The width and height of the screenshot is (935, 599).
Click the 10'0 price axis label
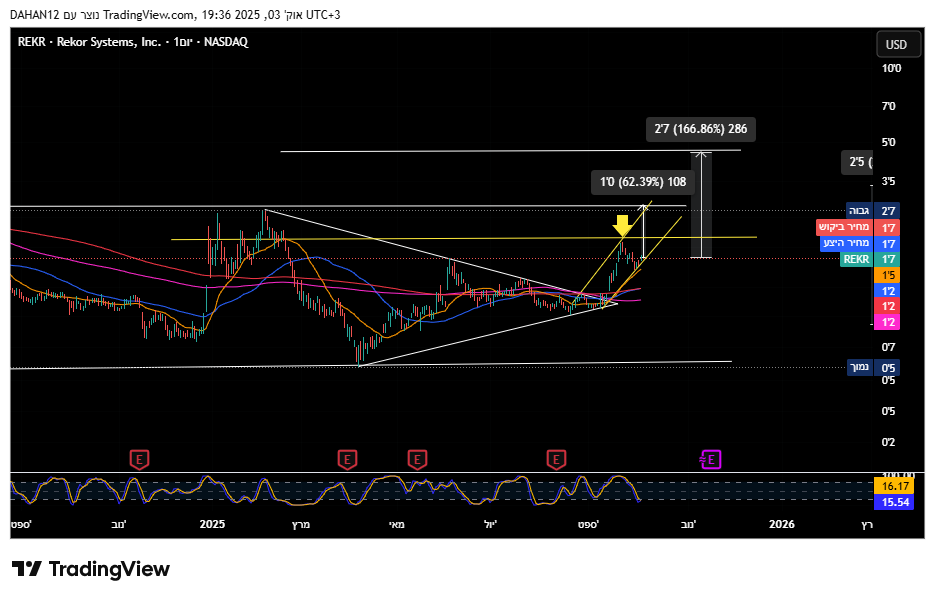pos(891,68)
